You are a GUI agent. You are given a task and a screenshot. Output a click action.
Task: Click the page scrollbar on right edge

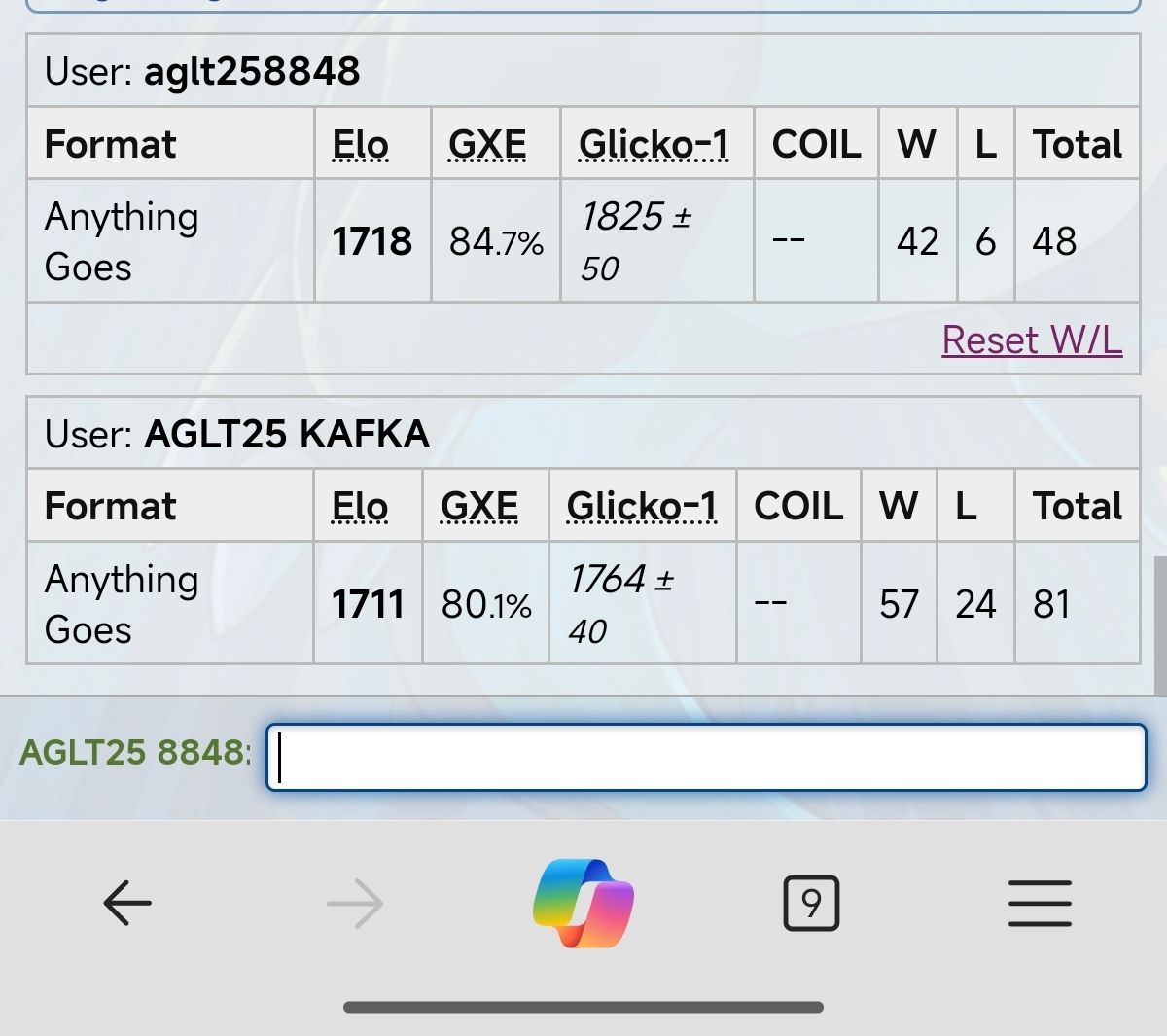tap(1159, 623)
